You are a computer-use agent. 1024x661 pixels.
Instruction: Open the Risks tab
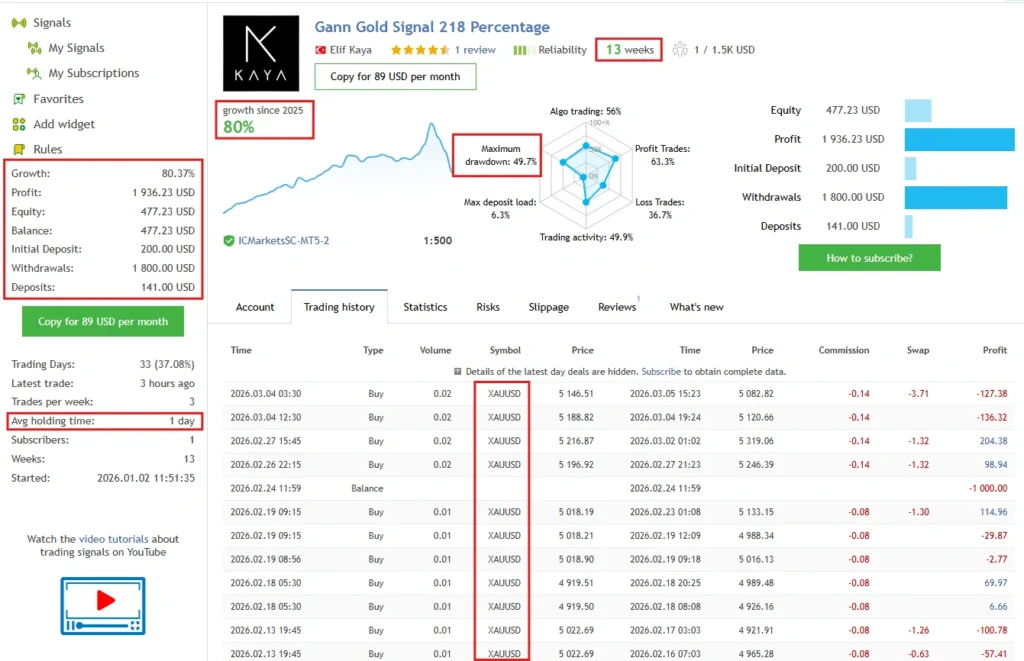pyautogui.click(x=488, y=307)
